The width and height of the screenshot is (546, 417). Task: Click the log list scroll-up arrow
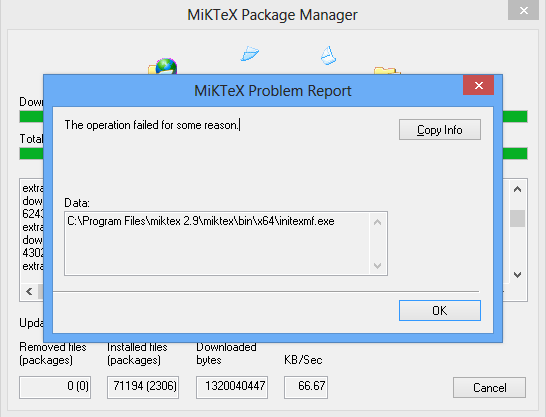(x=517, y=189)
